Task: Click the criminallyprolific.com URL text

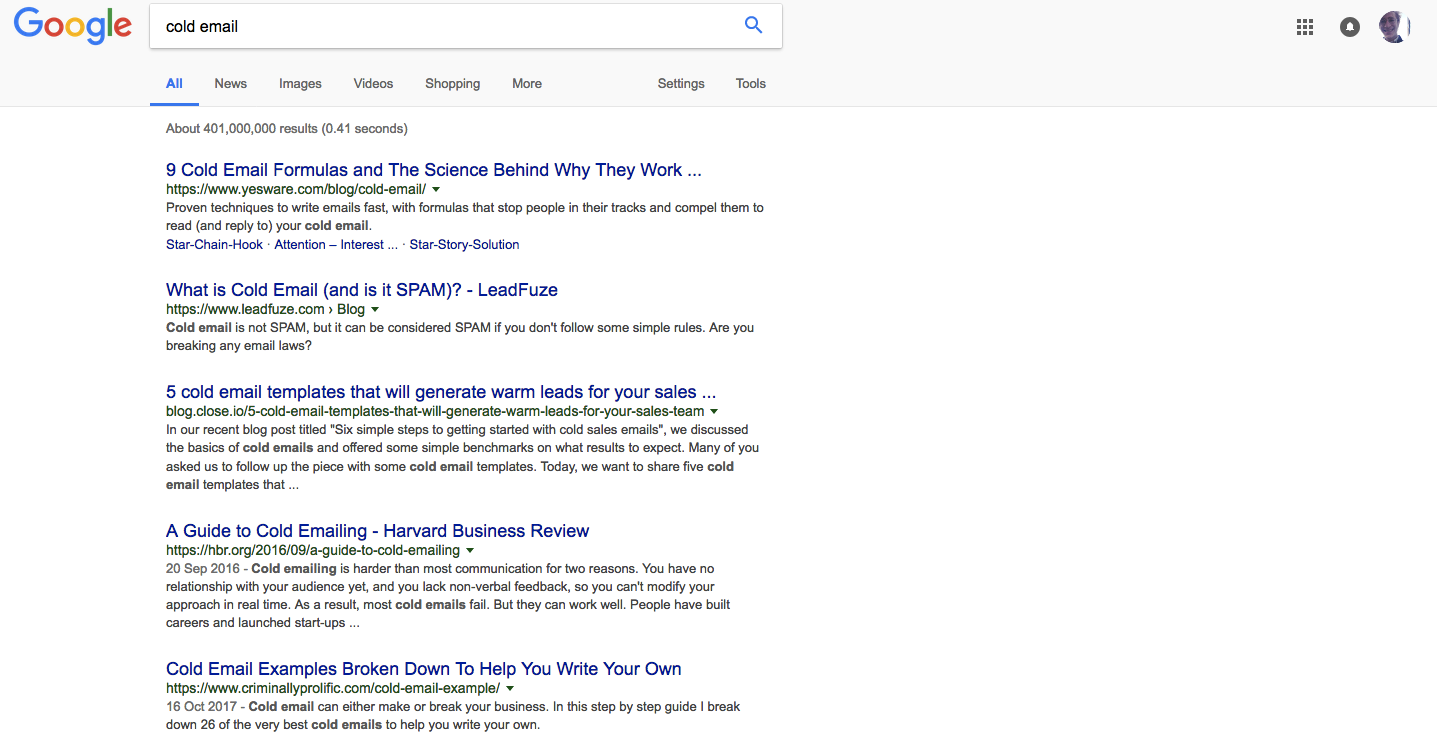Action: [x=333, y=688]
